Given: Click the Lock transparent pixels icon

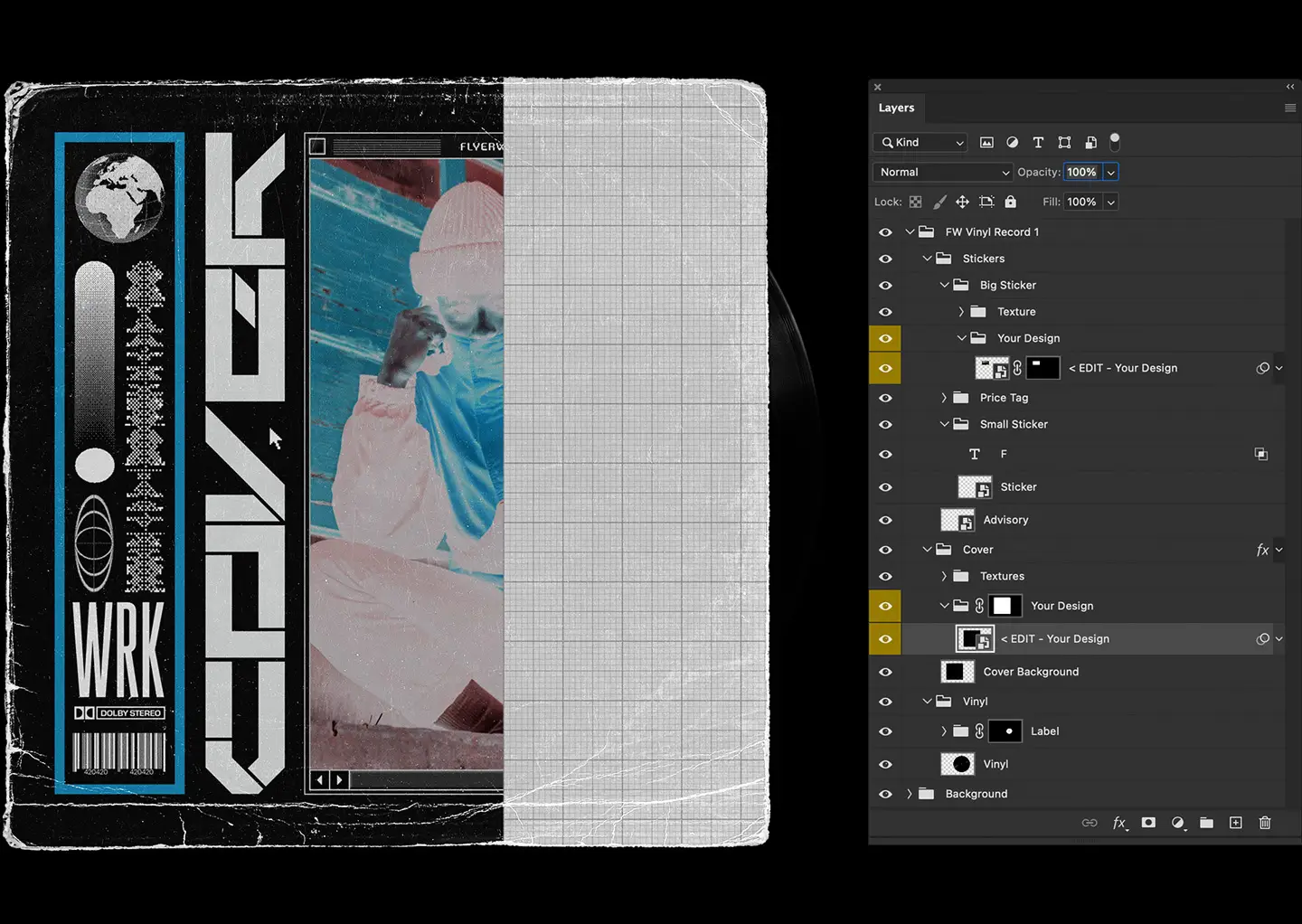Looking at the screenshot, I should [x=915, y=202].
